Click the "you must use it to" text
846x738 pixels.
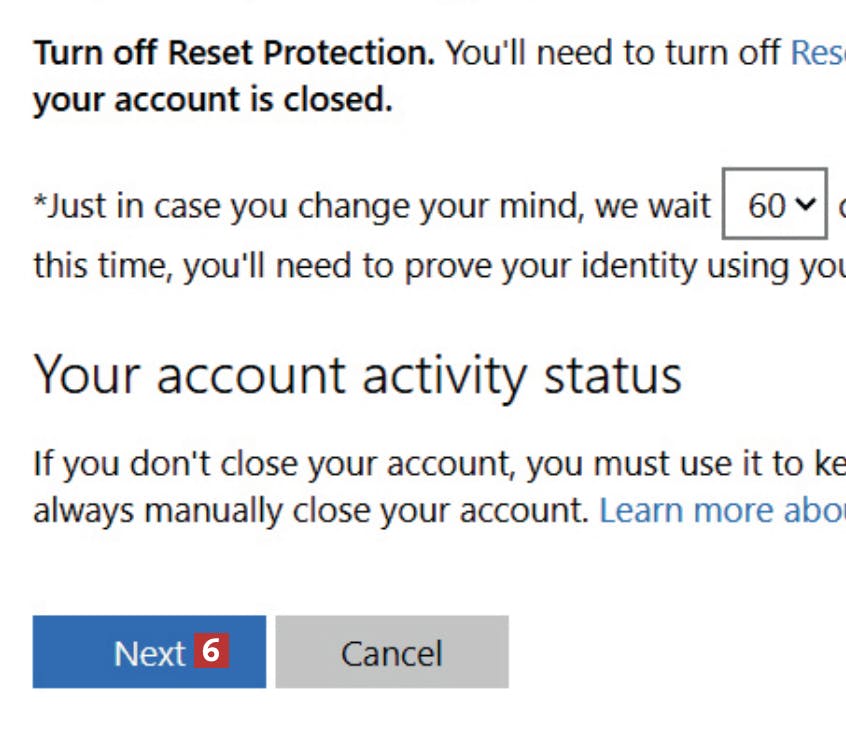[660, 464]
